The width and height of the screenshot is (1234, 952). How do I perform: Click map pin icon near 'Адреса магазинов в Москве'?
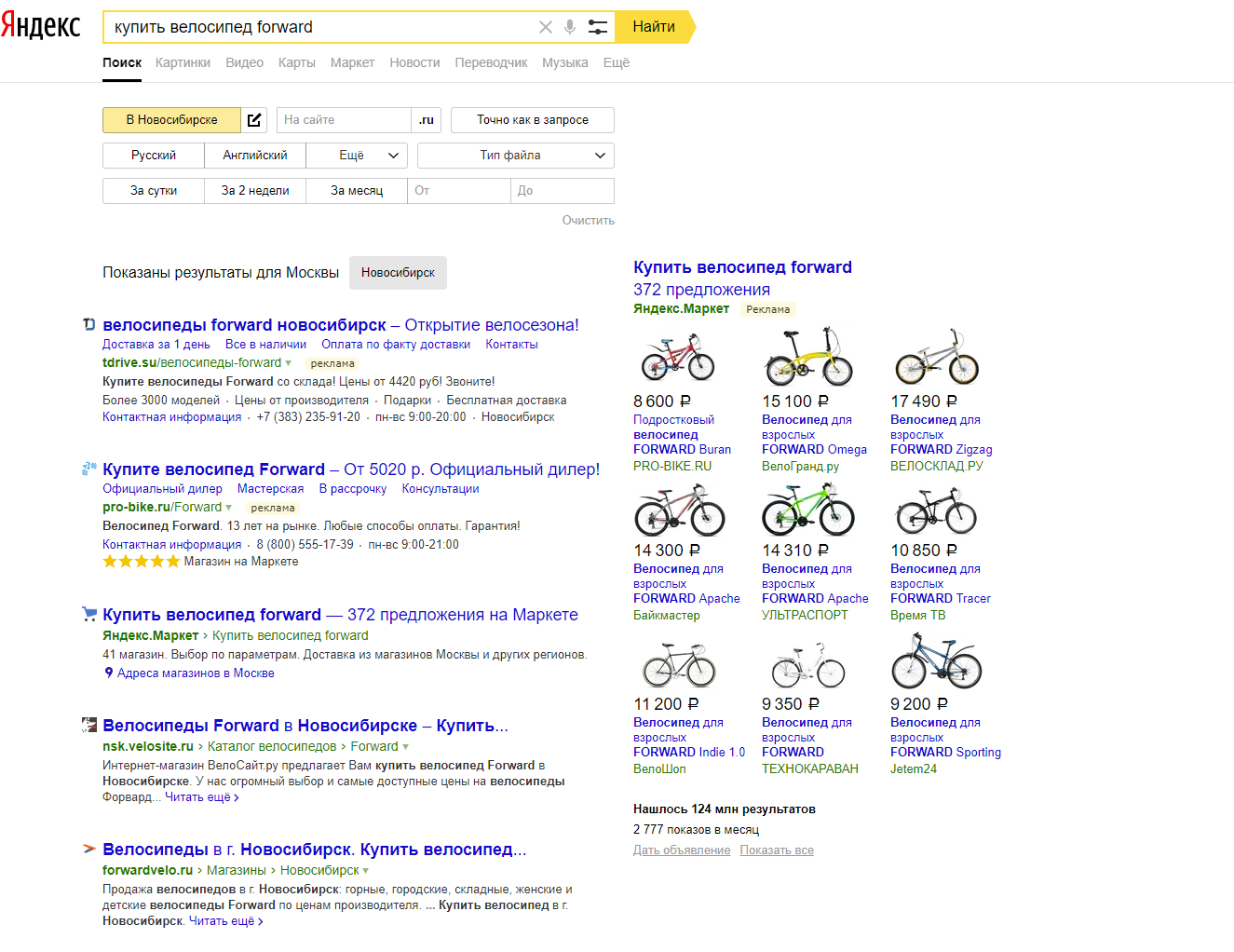[x=109, y=673]
